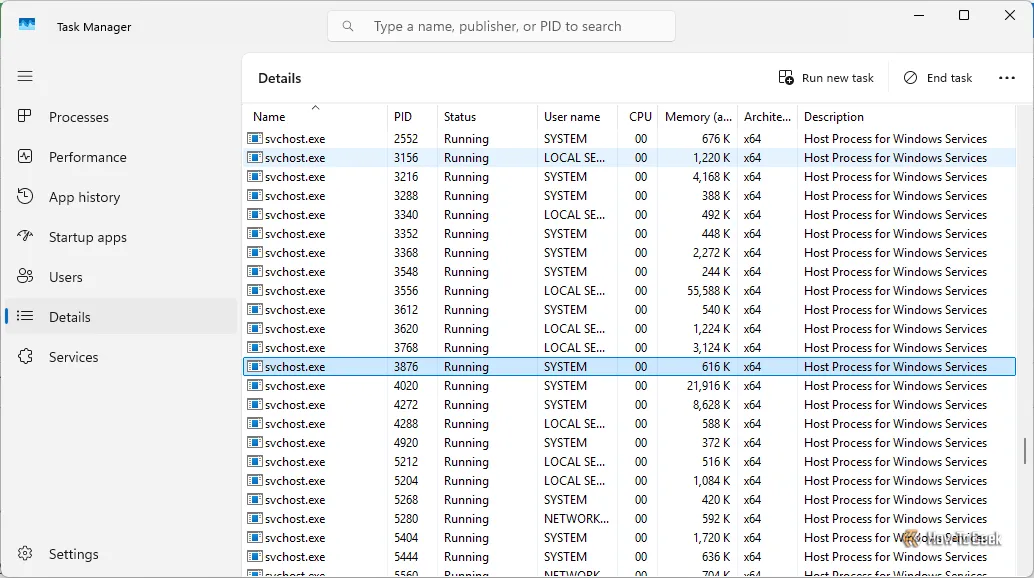The width and height of the screenshot is (1034, 578).
Task: Sort by the User name column
Action: pos(572,117)
